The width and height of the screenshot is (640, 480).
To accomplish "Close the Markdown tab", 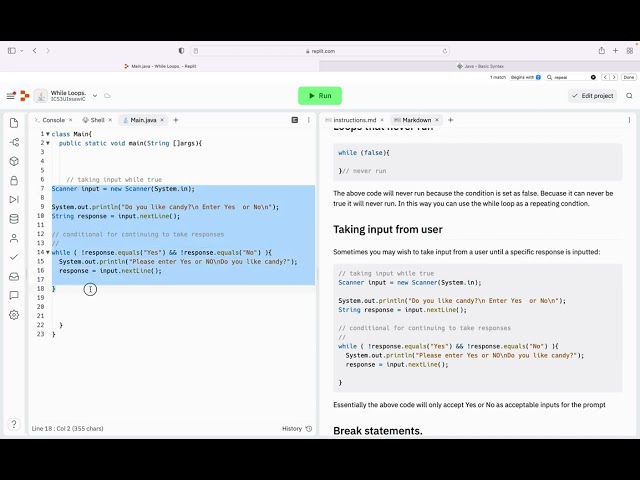I will [x=437, y=120].
